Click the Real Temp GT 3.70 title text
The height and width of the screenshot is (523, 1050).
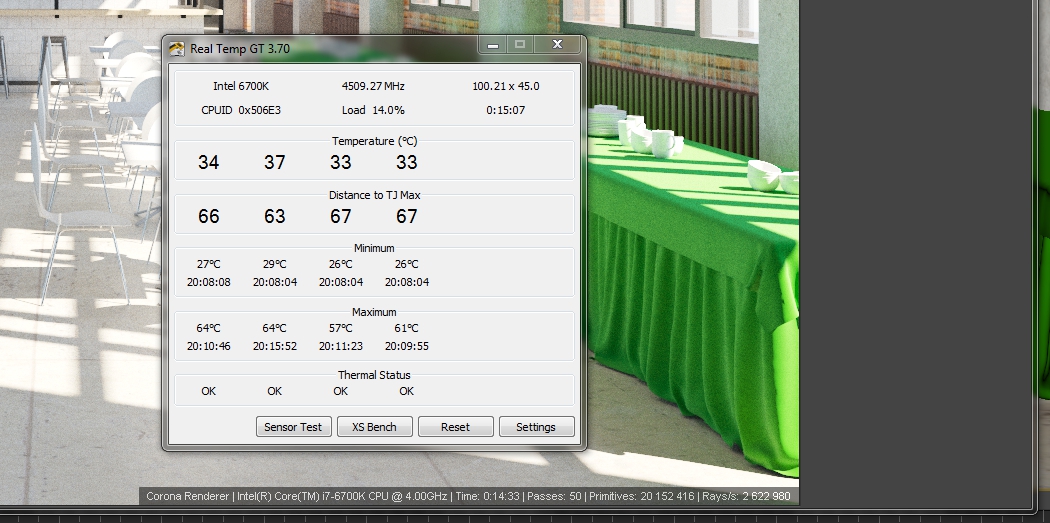click(240, 48)
